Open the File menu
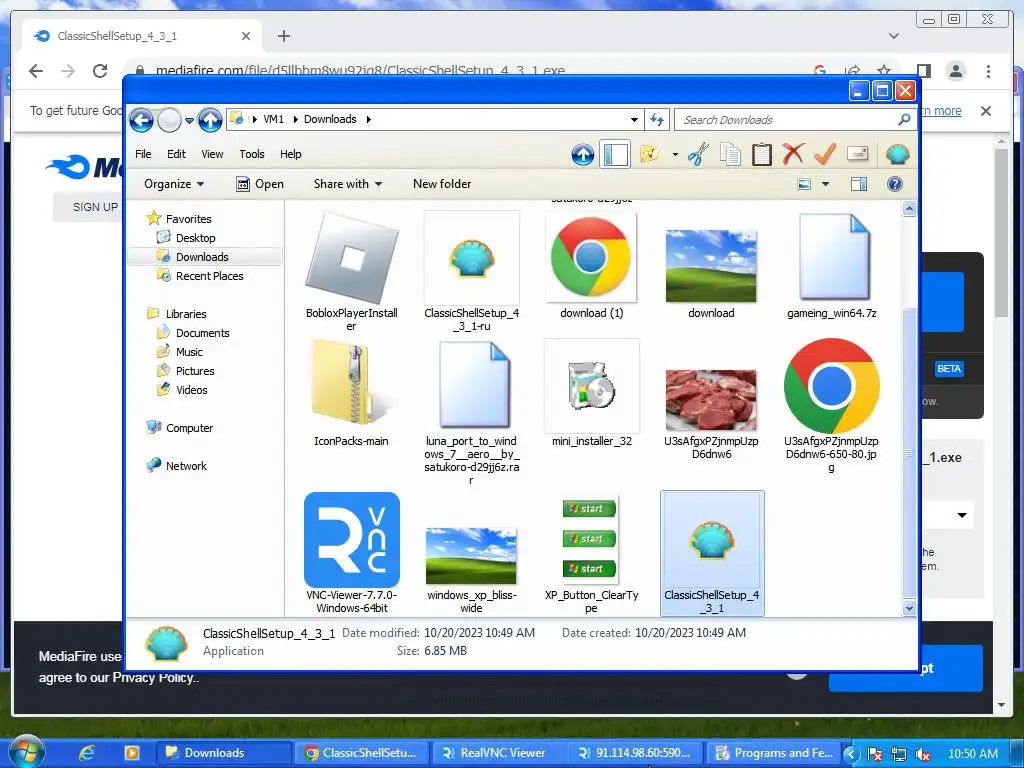1024x768 pixels. [x=143, y=154]
